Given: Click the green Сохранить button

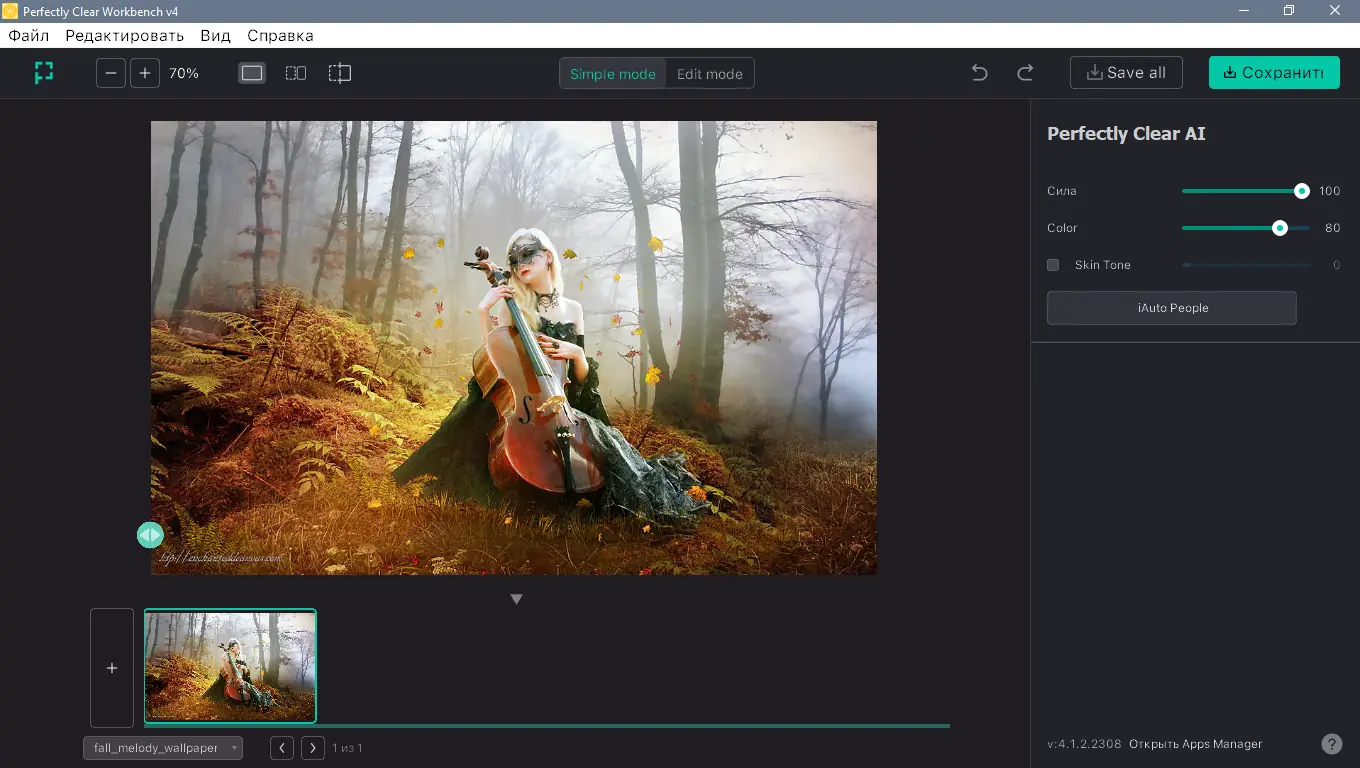Looking at the screenshot, I should (1274, 73).
